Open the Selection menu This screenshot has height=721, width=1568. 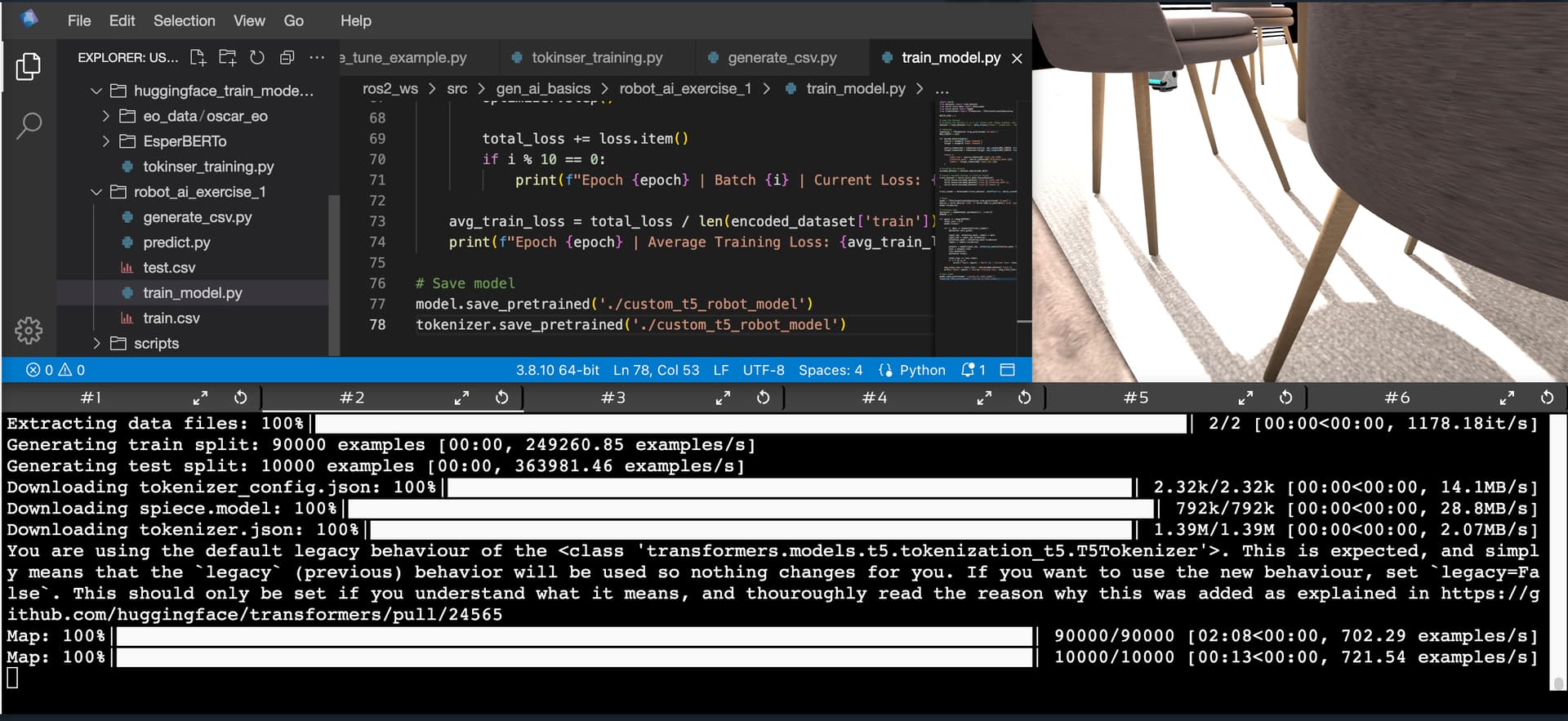coord(184,20)
